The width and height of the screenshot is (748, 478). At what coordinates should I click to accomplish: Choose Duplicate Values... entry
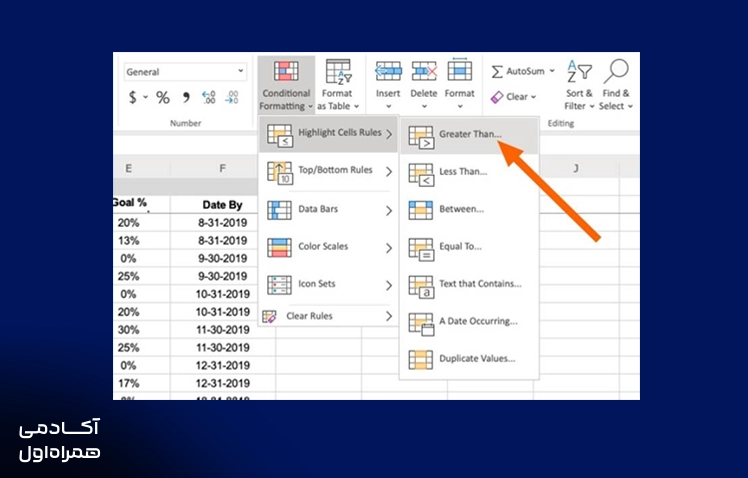coord(469,359)
